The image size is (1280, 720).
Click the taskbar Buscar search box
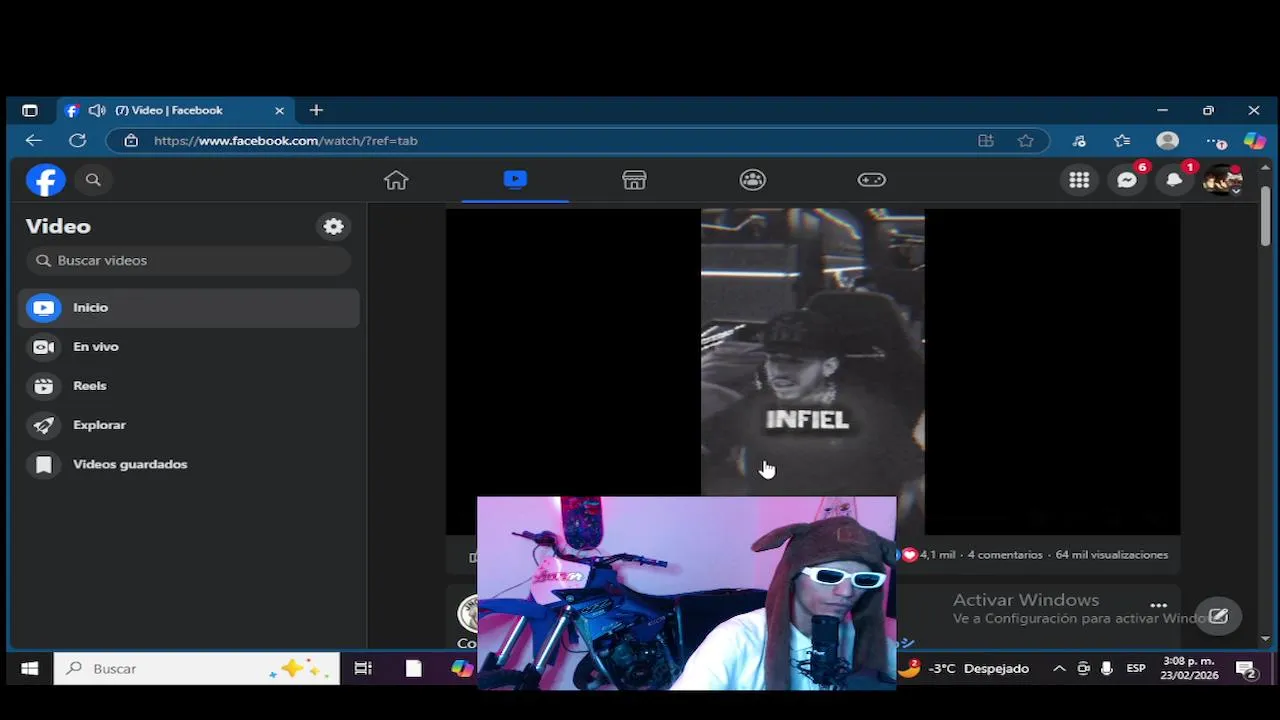(x=197, y=668)
